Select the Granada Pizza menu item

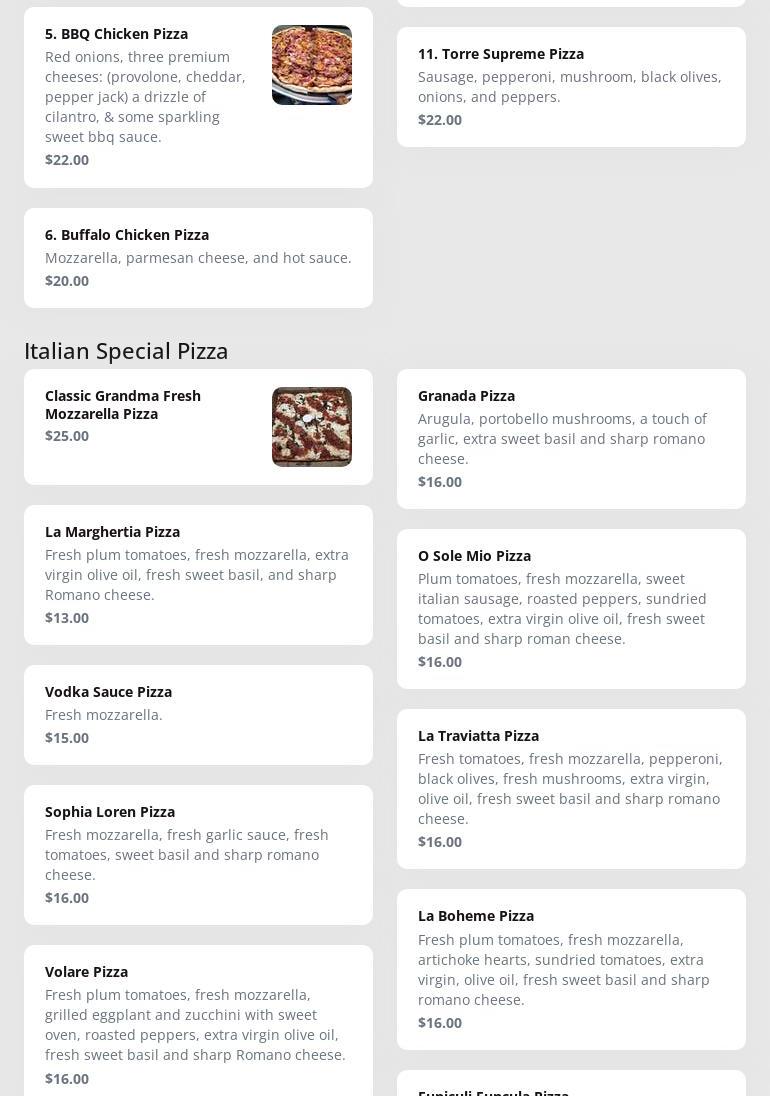pyautogui.click(x=570, y=438)
